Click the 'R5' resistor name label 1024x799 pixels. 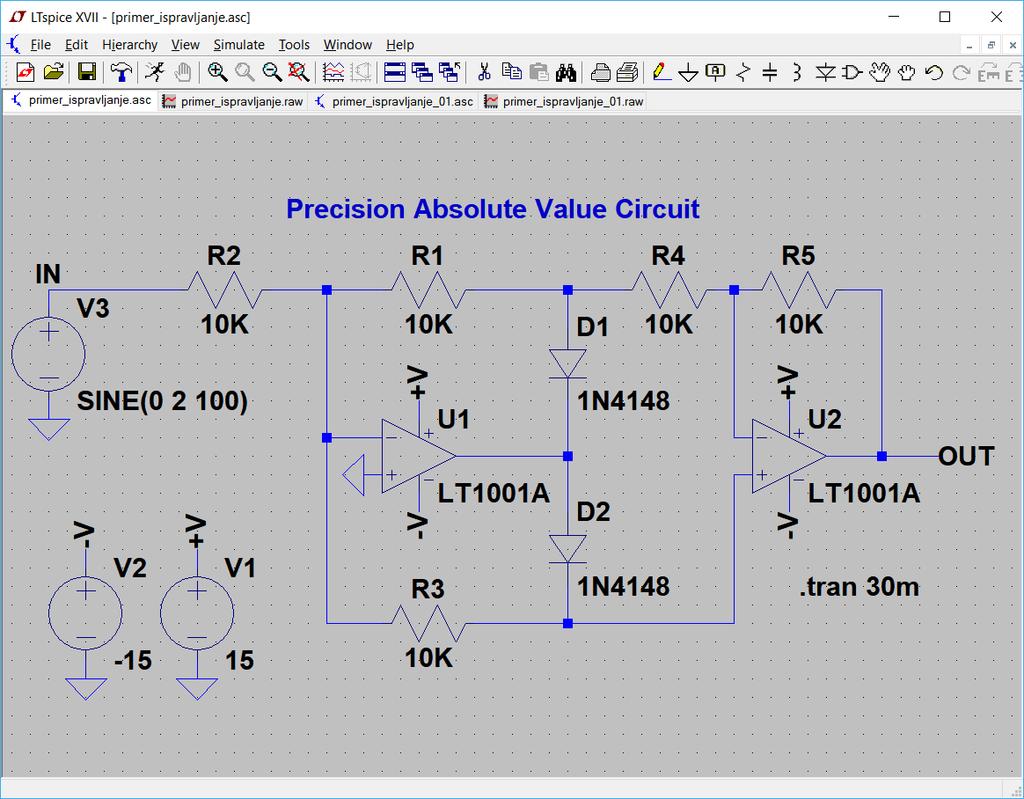(x=798, y=255)
